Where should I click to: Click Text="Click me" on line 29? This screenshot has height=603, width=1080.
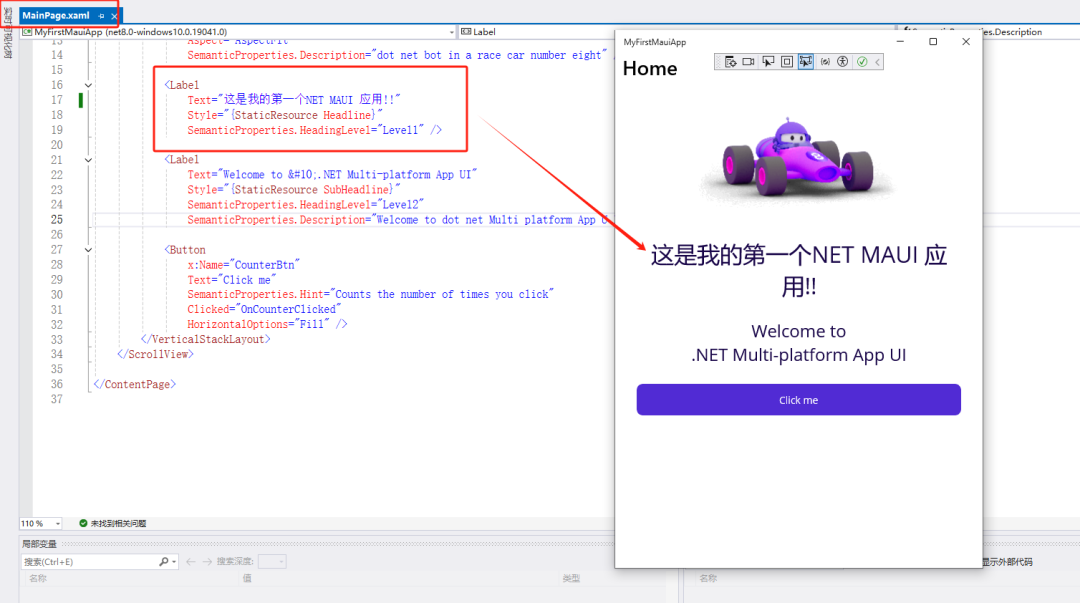tap(231, 280)
